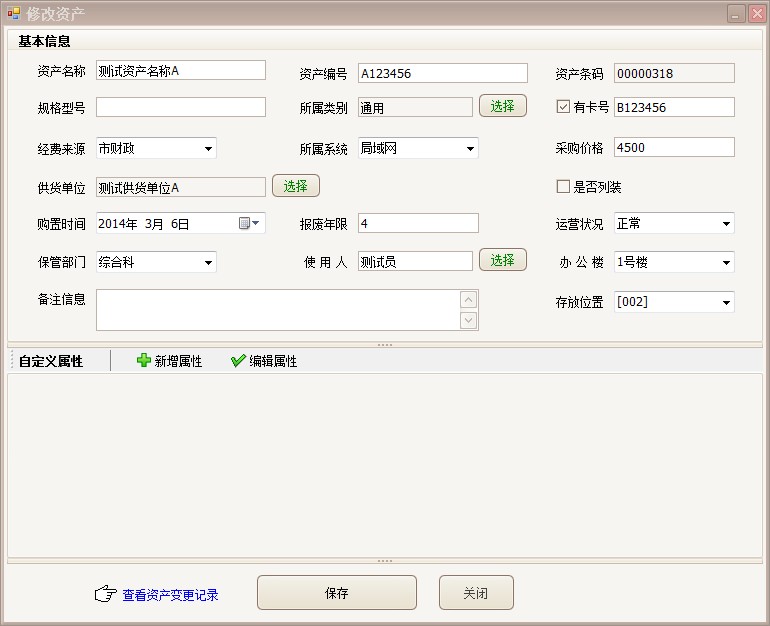
Task: Click the card number field B123456
Action: [674, 107]
